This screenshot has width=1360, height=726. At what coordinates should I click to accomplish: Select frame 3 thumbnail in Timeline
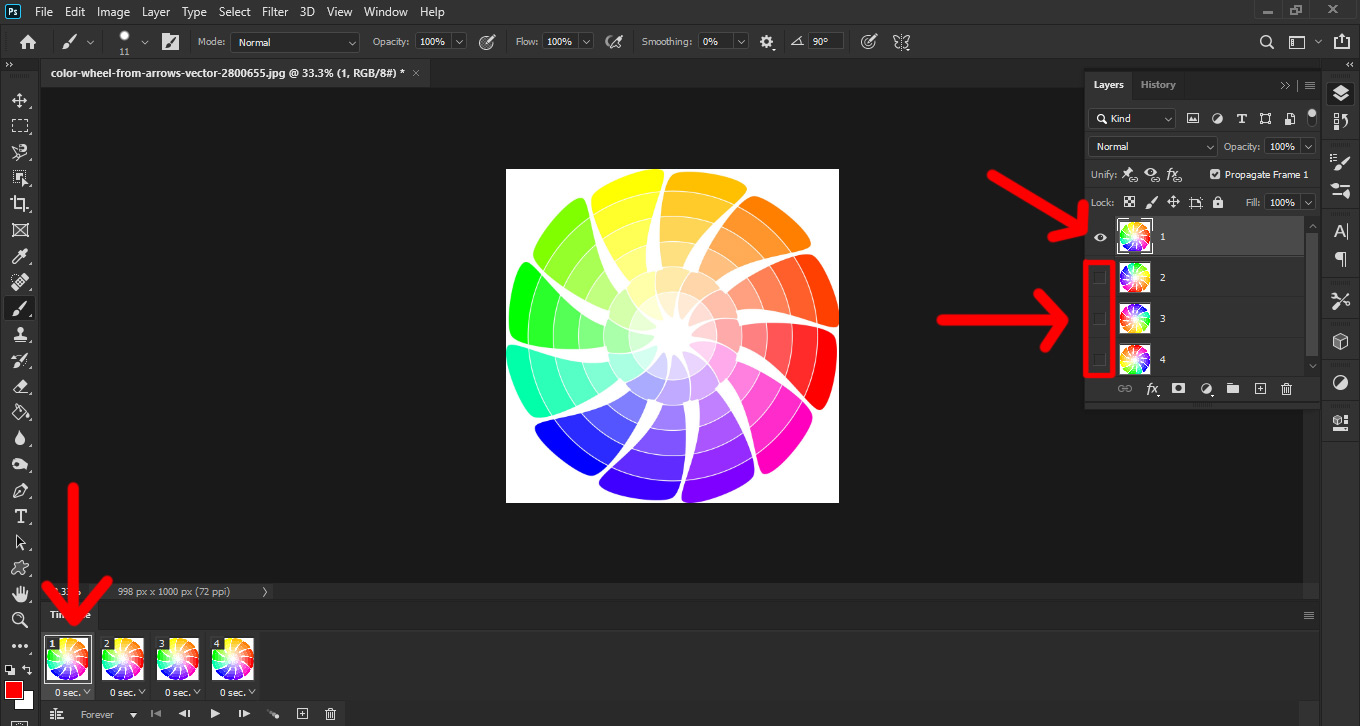pyautogui.click(x=178, y=660)
